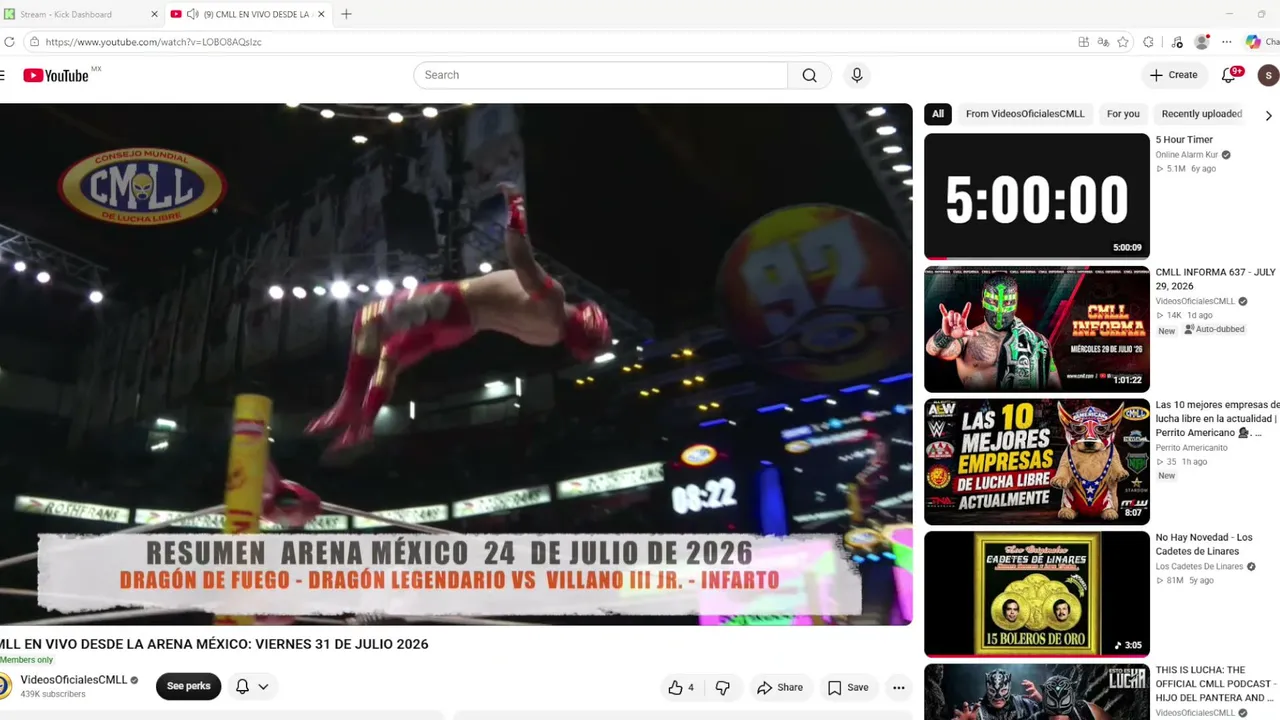1280x720 pixels.
Task: Open THIS IS LUCHA podcast thumbnail
Action: [x=1037, y=692]
